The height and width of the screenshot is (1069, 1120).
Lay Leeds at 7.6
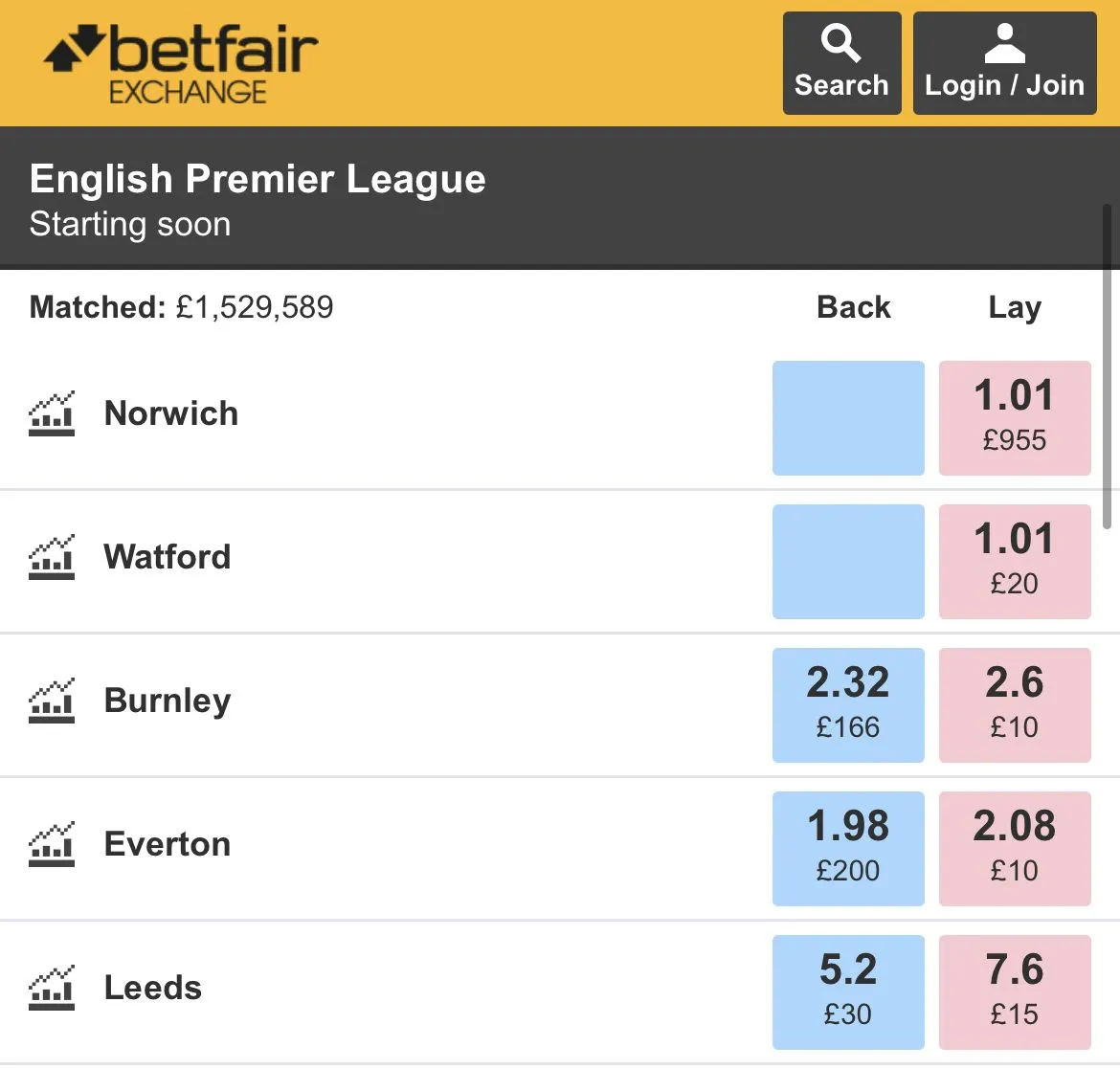click(1015, 992)
